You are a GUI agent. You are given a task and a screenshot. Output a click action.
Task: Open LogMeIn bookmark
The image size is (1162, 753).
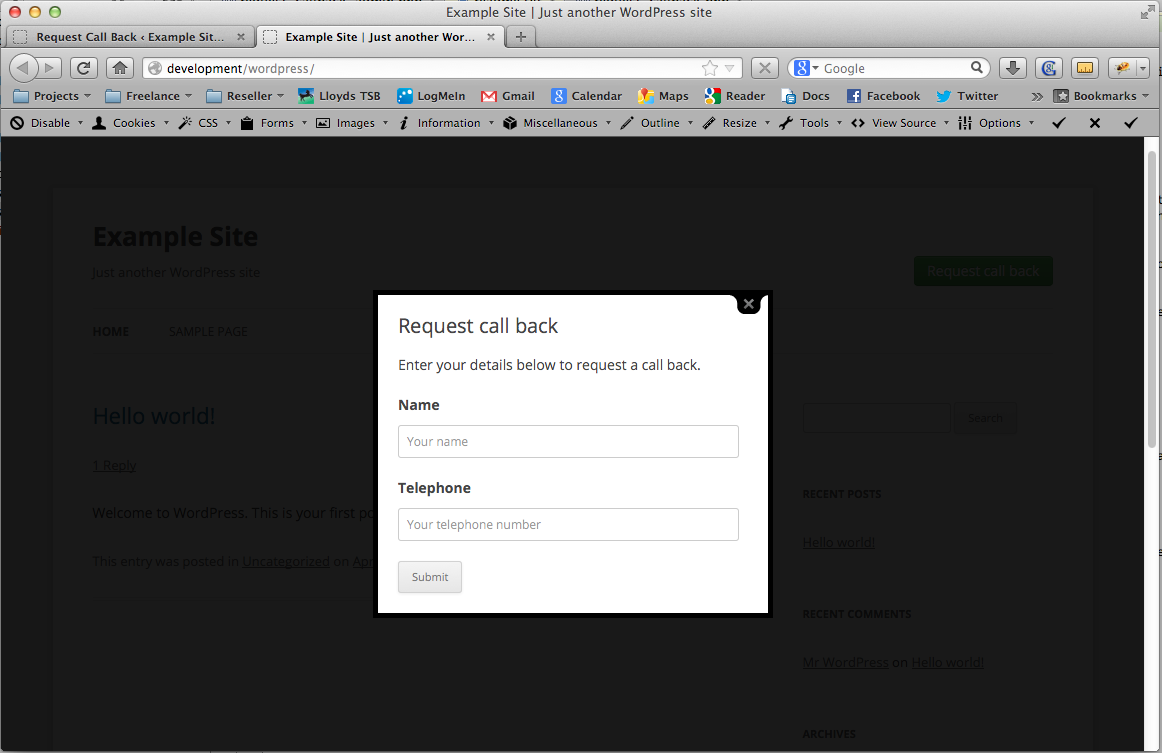click(431, 96)
